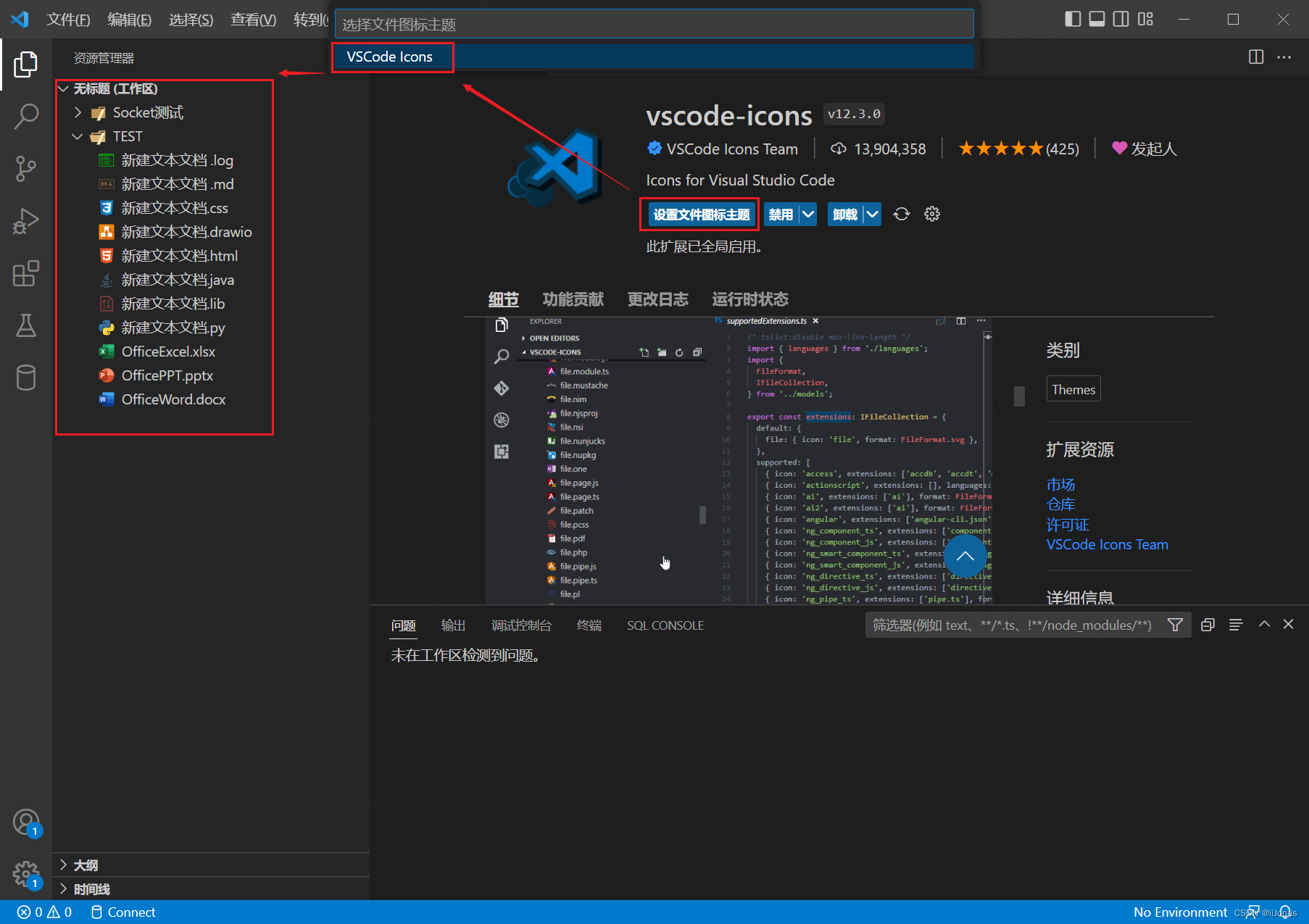The image size is (1309, 924).
Task: Open the Testing view (beaker icon)
Action: pyautogui.click(x=26, y=326)
